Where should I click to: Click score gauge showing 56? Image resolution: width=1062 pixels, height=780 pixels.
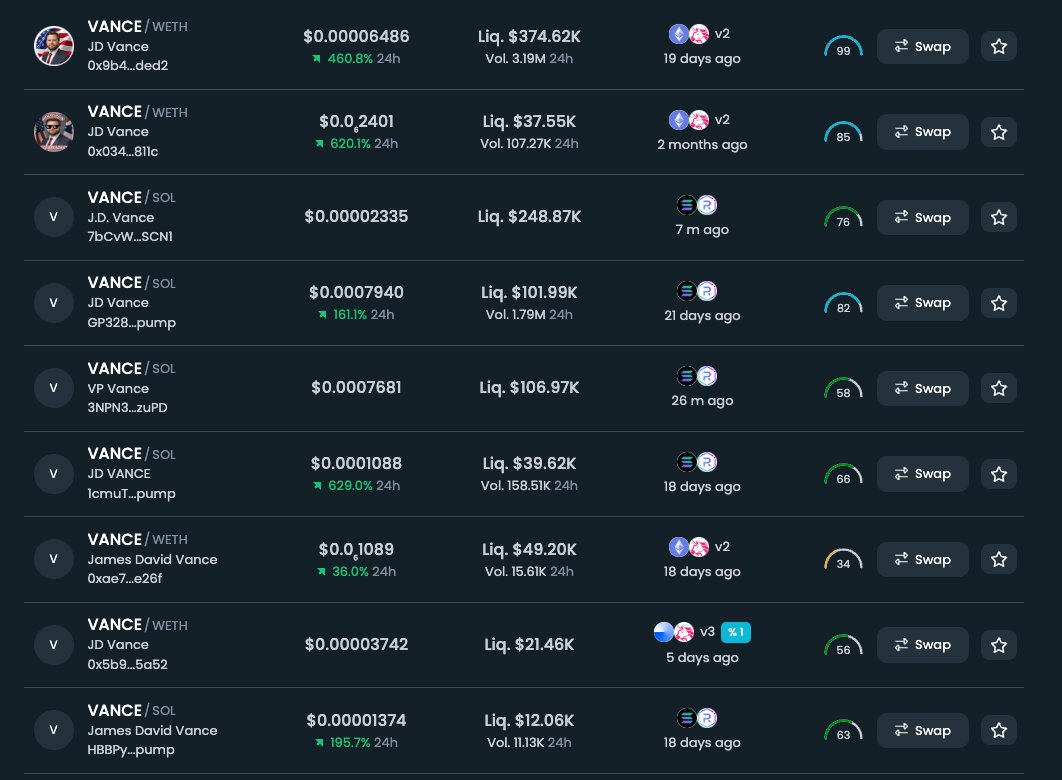(x=843, y=645)
